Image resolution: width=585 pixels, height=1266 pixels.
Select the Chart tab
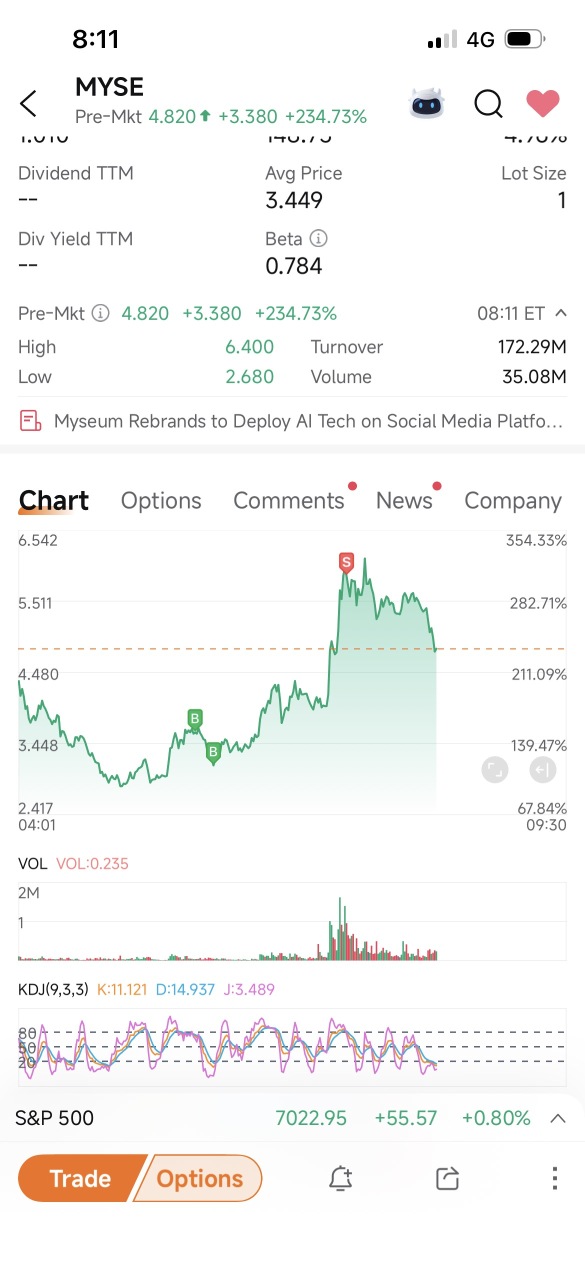(x=54, y=500)
